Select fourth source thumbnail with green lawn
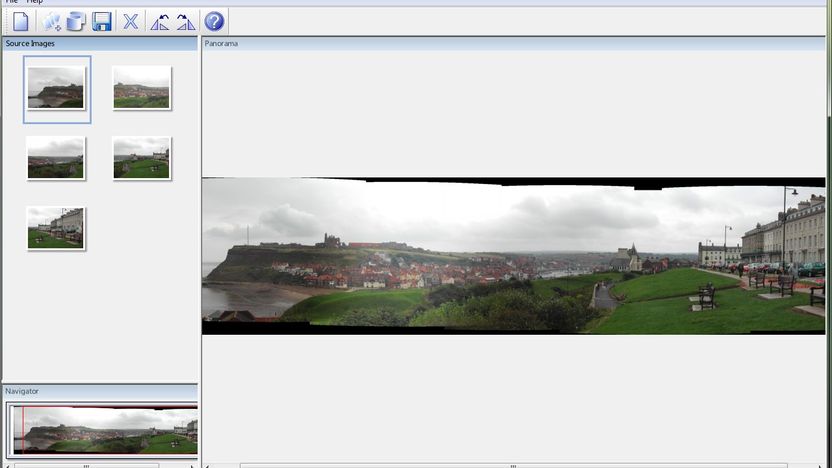The height and width of the screenshot is (468, 832). [142, 158]
